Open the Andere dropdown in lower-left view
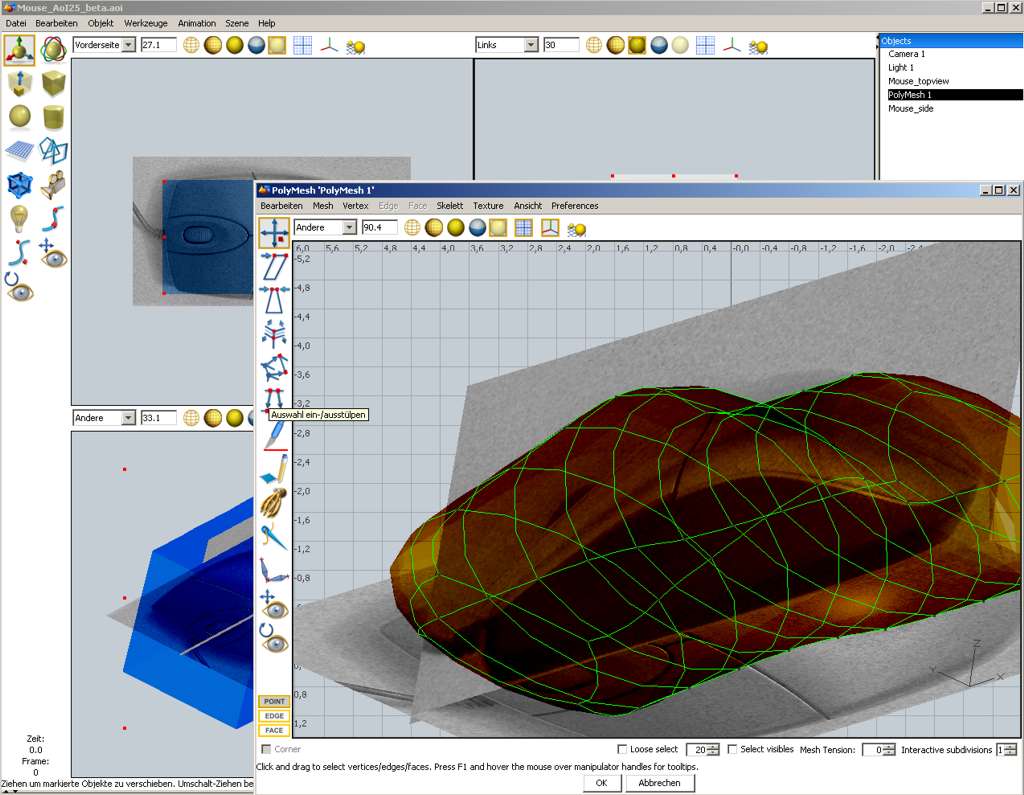1024x795 pixels. point(129,417)
